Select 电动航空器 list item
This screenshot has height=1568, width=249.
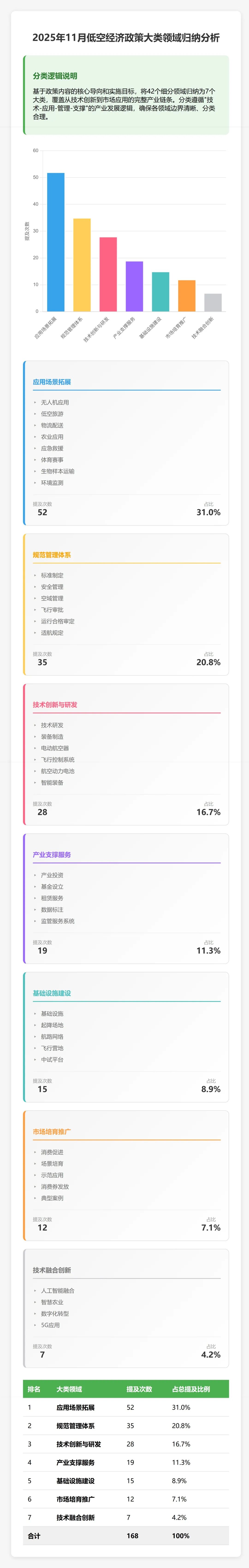(55, 748)
